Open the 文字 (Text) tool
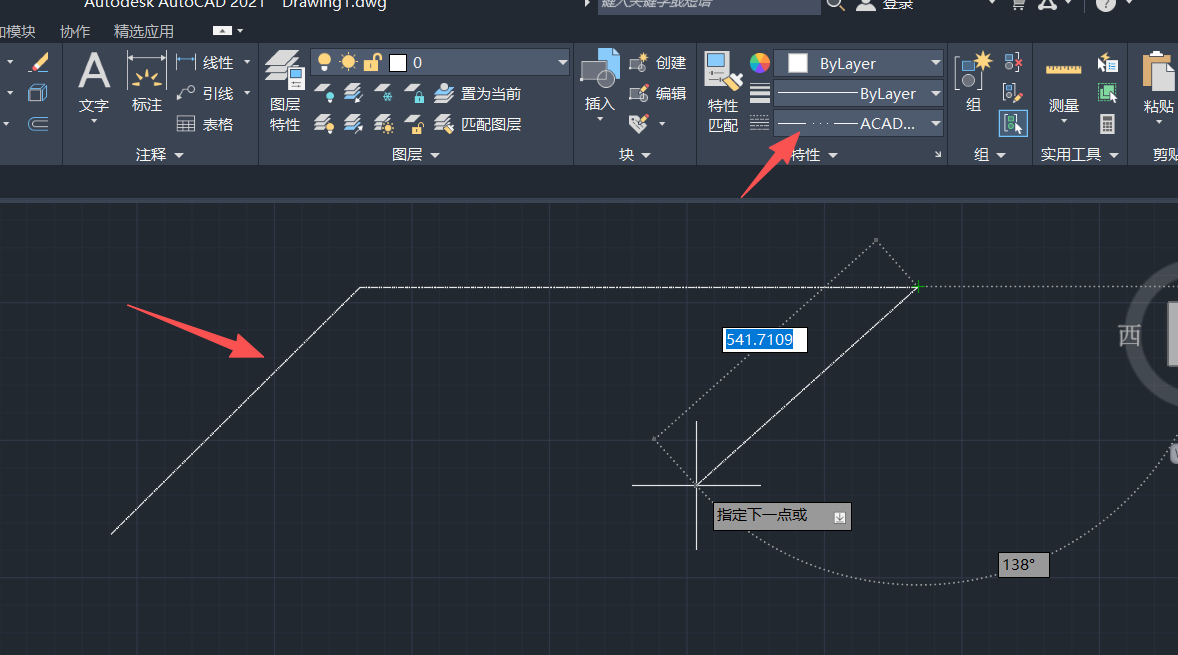Image resolution: width=1178 pixels, height=655 pixels. coord(94,85)
